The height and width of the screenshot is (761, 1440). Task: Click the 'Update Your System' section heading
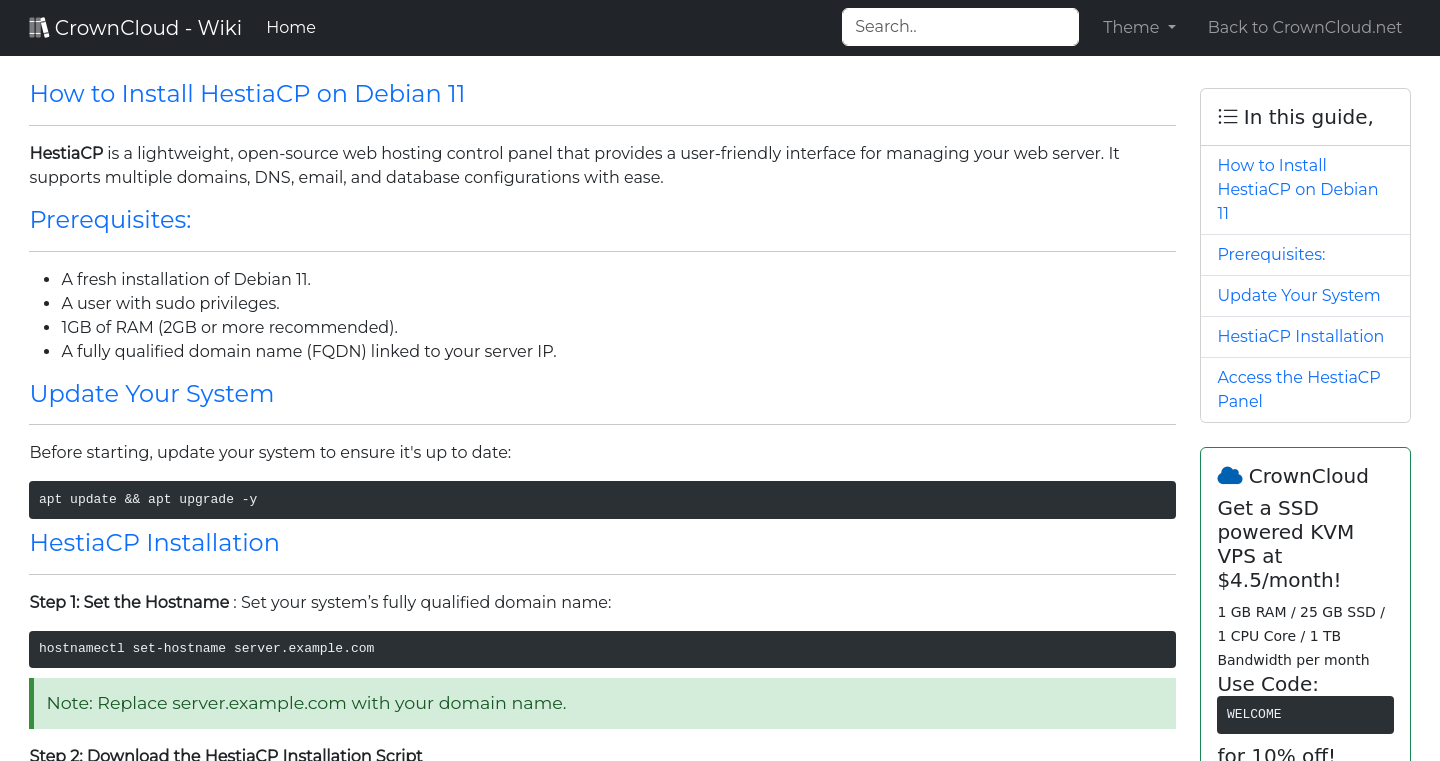(x=152, y=393)
